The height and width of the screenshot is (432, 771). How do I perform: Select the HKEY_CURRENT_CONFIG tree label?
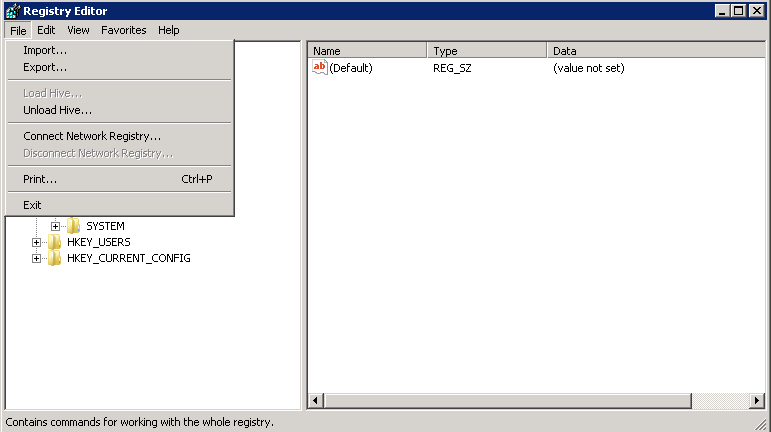(x=128, y=259)
